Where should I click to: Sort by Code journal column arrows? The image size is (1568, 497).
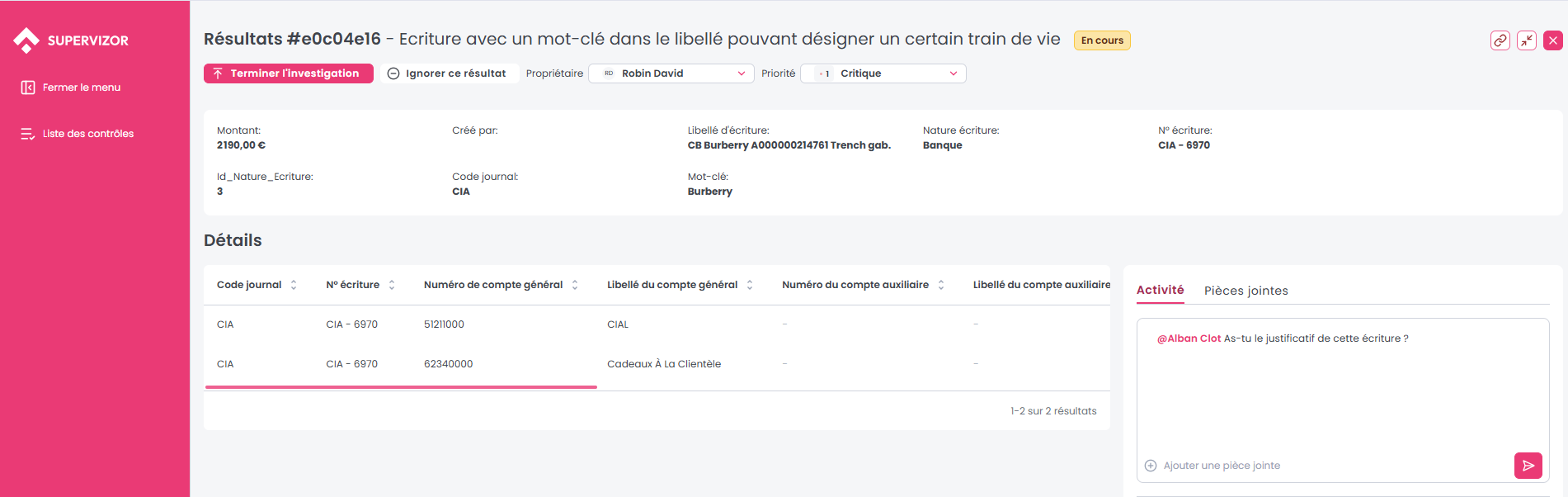[x=294, y=285]
